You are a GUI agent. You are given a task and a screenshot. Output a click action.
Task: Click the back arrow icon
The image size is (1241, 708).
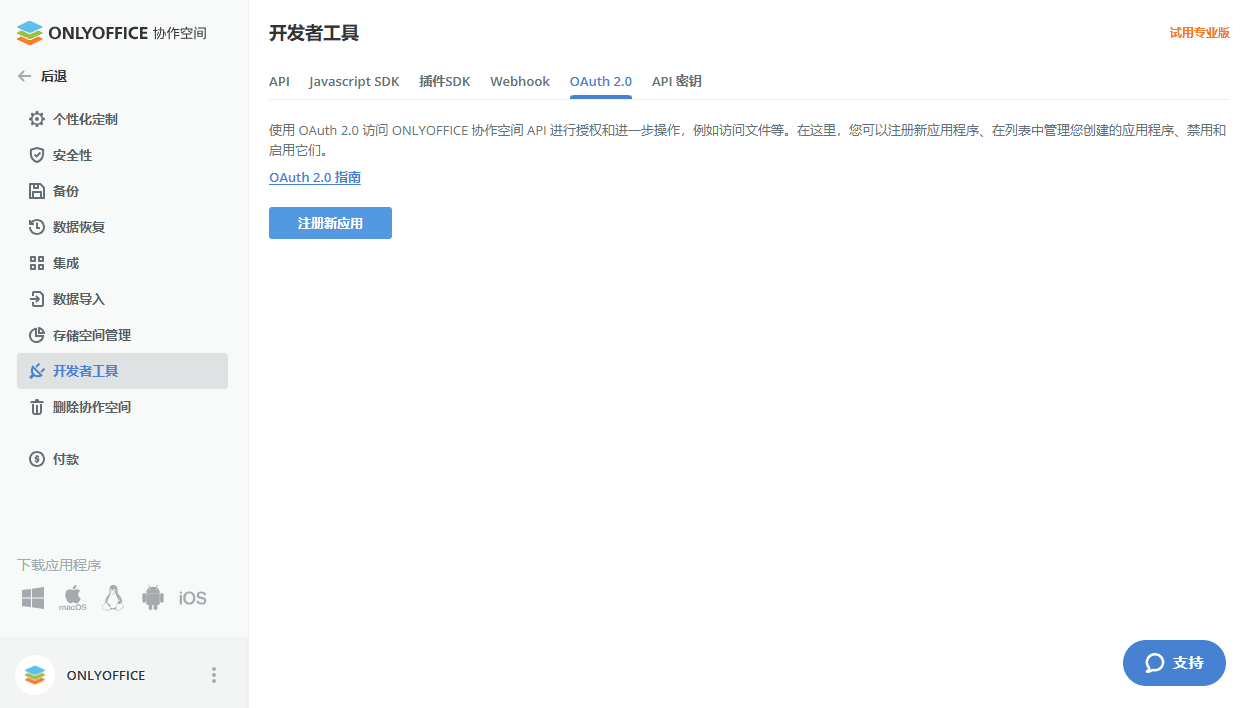coord(25,76)
